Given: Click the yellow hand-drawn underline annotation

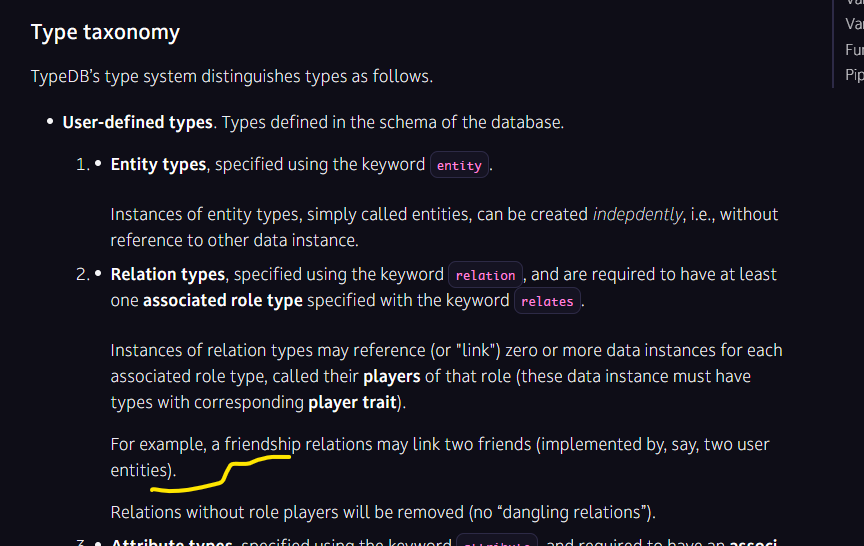Looking at the screenshot, I should point(220,474).
